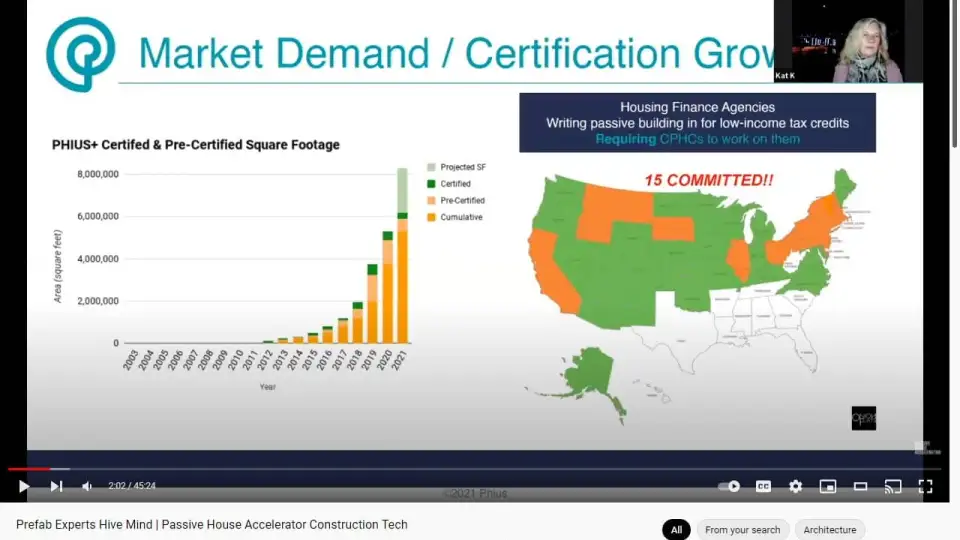The image size is (960, 540).
Task: Select the From your search chip
Action: (742, 530)
